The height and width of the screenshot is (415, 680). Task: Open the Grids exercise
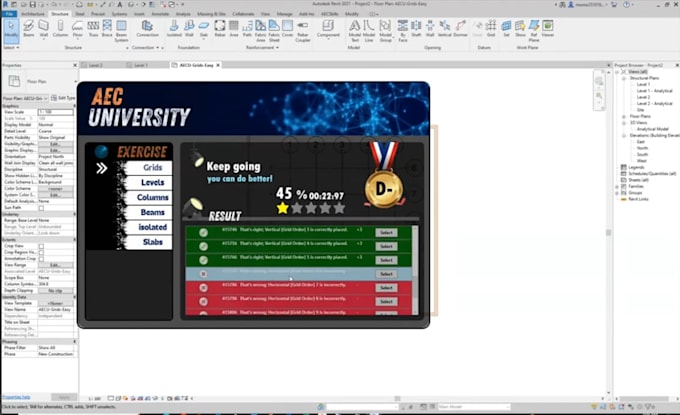[148, 167]
